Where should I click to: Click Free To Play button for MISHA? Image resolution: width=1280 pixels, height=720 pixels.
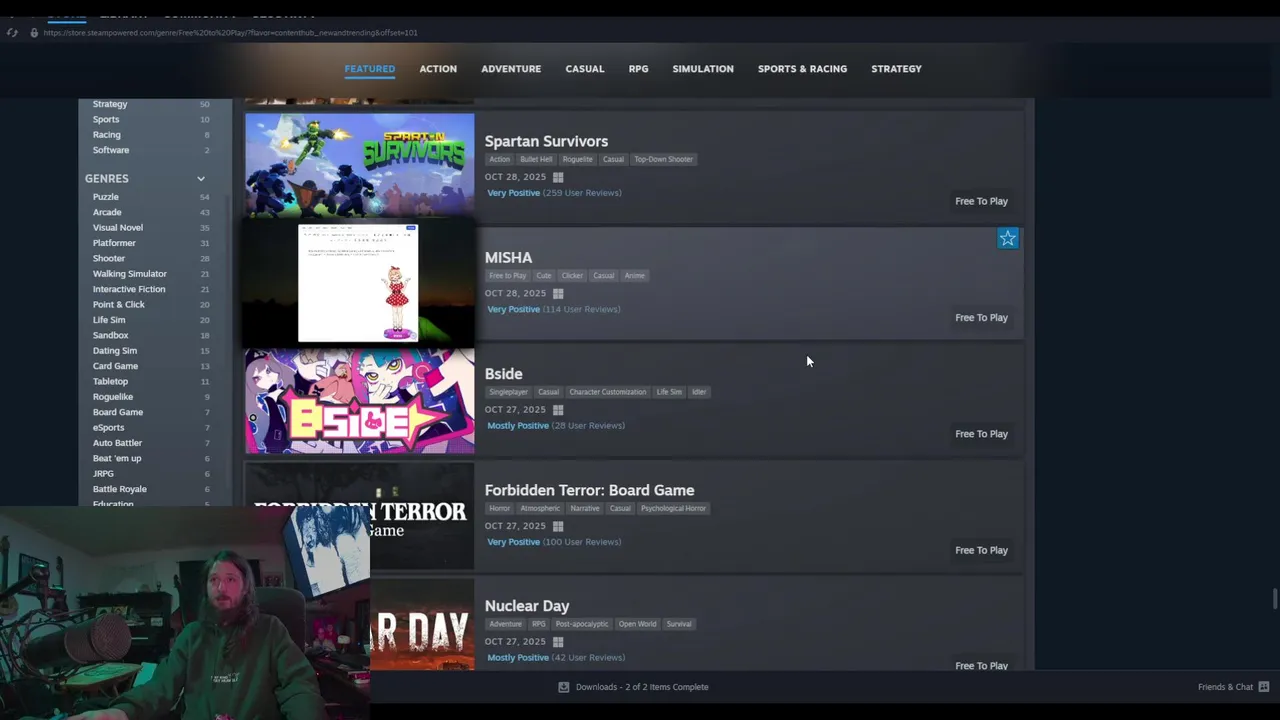[x=981, y=318]
